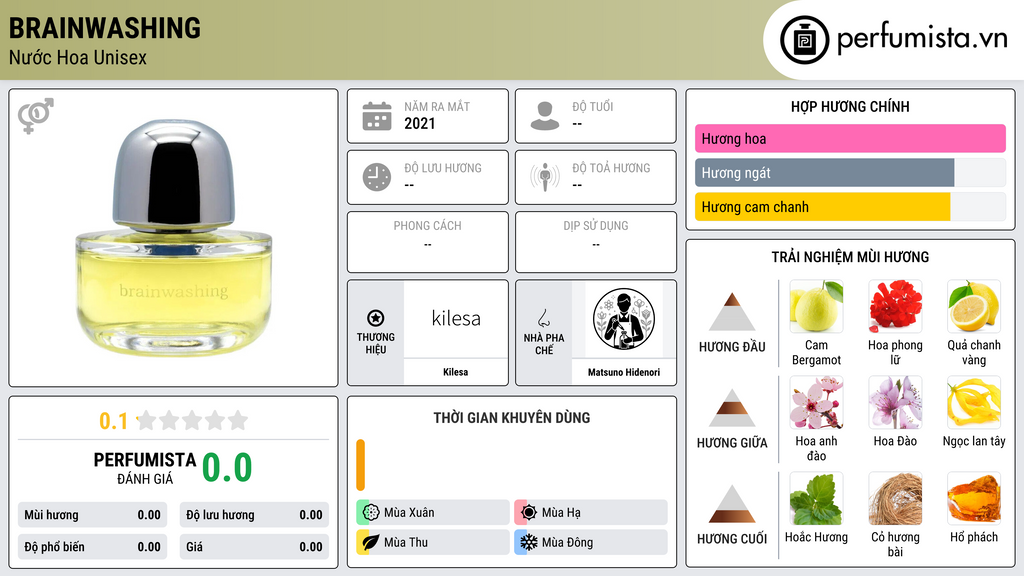This screenshot has height=576, width=1024.
Task: Click the Độ lưu hương 0.00 score row
Action: (x=254, y=515)
